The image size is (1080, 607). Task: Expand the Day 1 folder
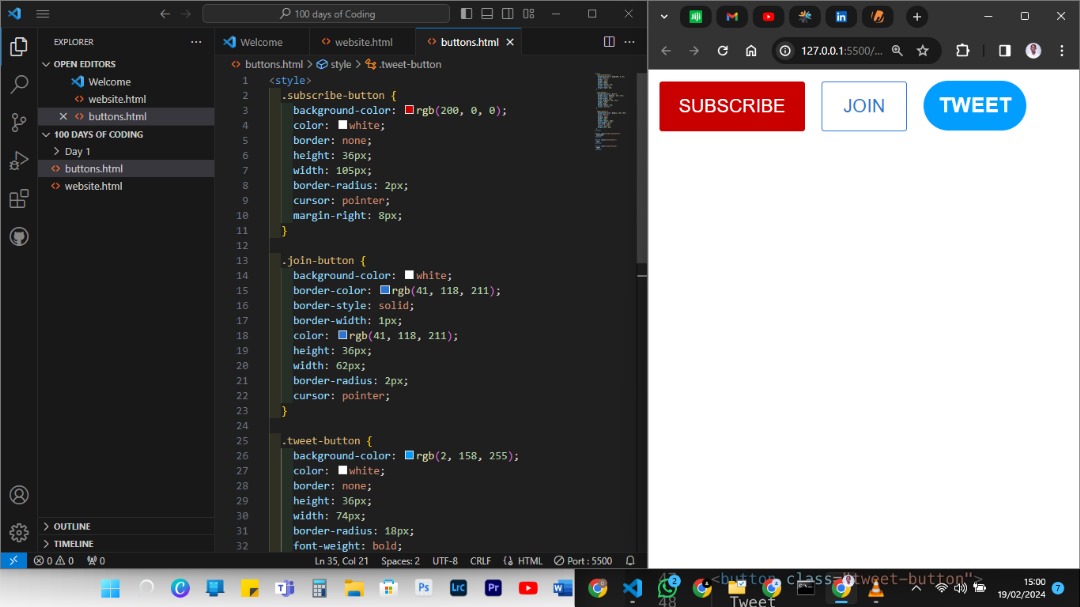pyautogui.click(x=77, y=152)
